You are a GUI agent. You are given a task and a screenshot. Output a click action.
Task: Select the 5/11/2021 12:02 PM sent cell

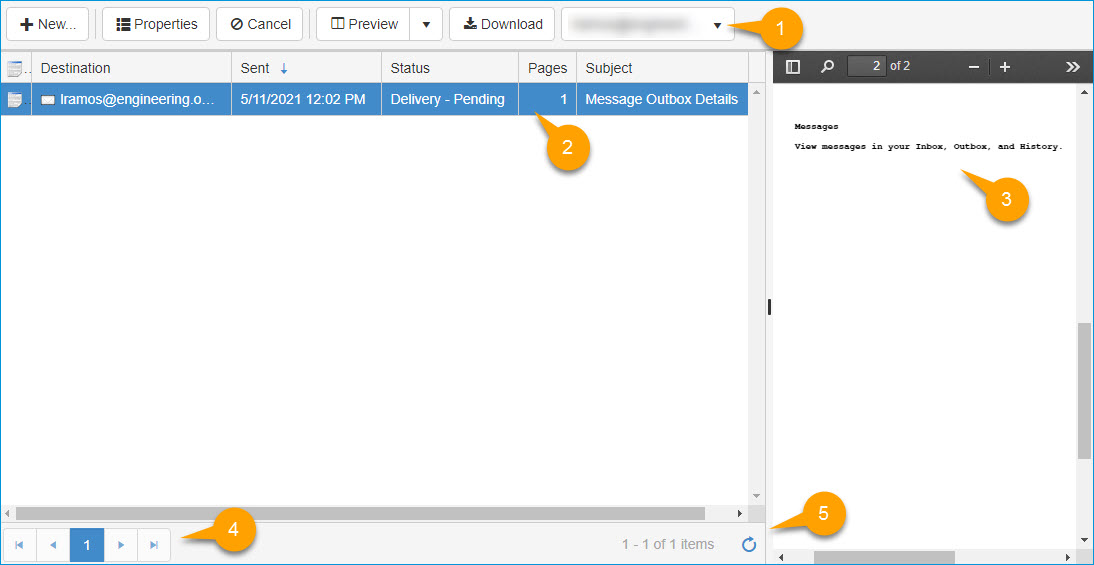pos(306,99)
